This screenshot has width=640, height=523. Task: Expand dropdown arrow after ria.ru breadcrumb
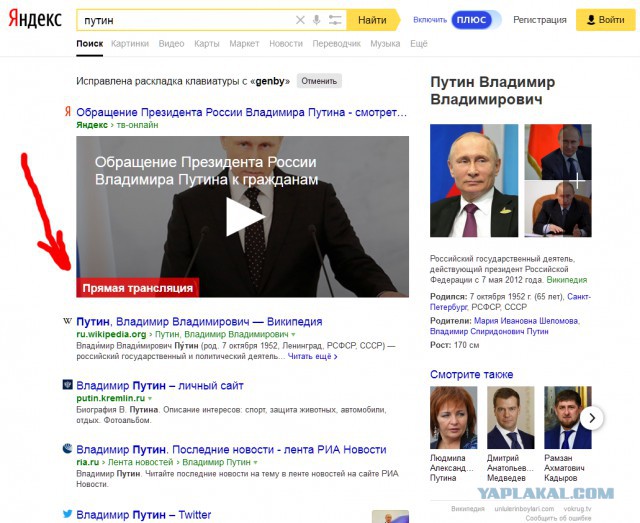tap(256, 463)
